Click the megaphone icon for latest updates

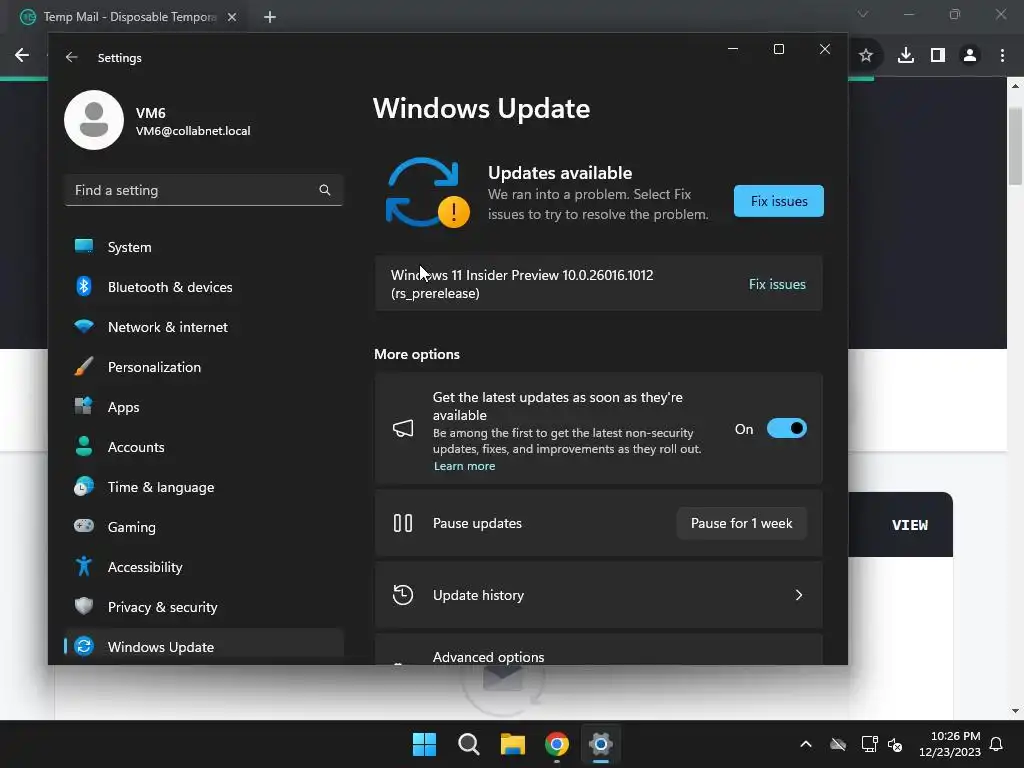(x=403, y=428)
